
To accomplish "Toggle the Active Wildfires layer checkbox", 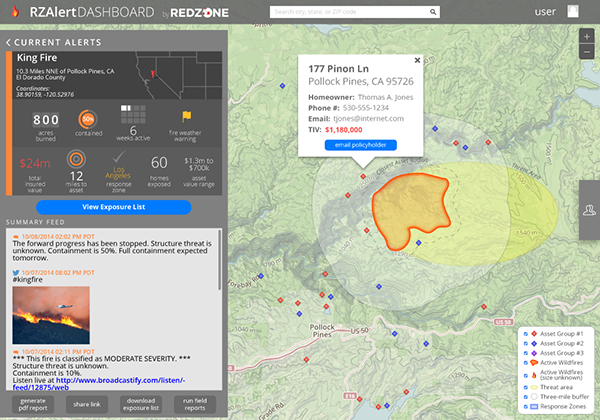I will click(527, 362).
